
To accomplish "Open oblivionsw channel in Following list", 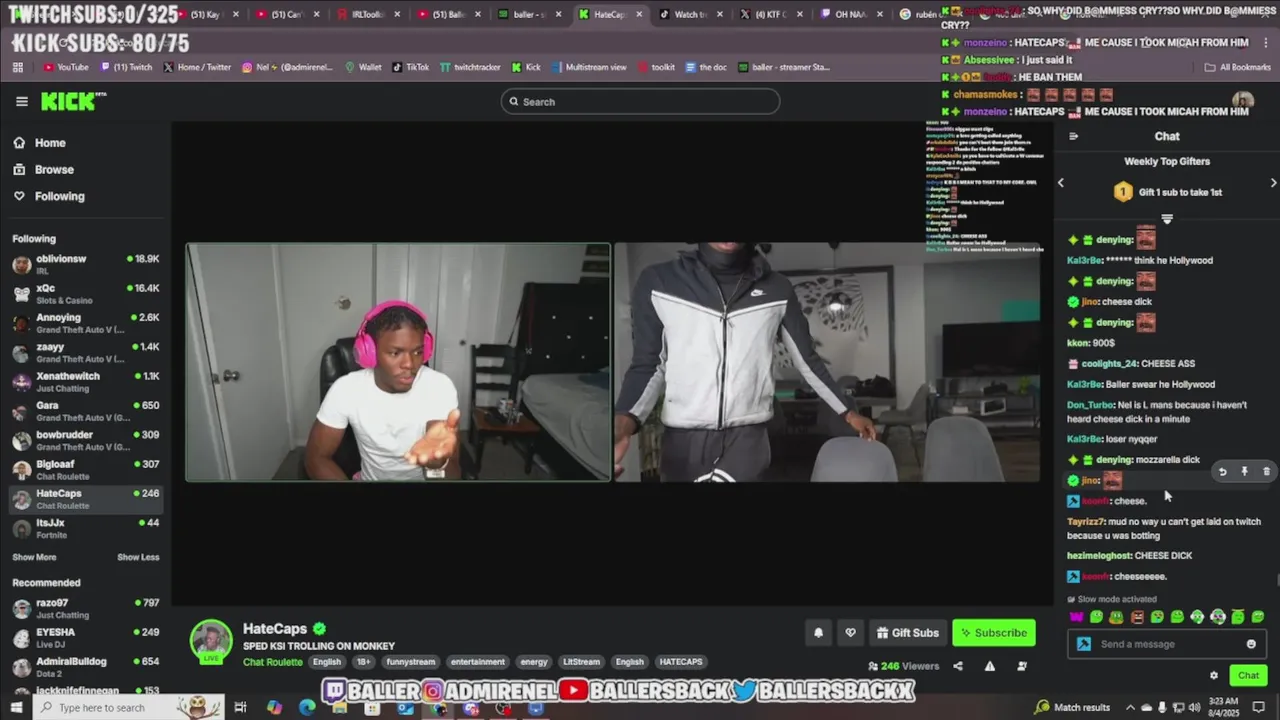I will coord(85,264).
